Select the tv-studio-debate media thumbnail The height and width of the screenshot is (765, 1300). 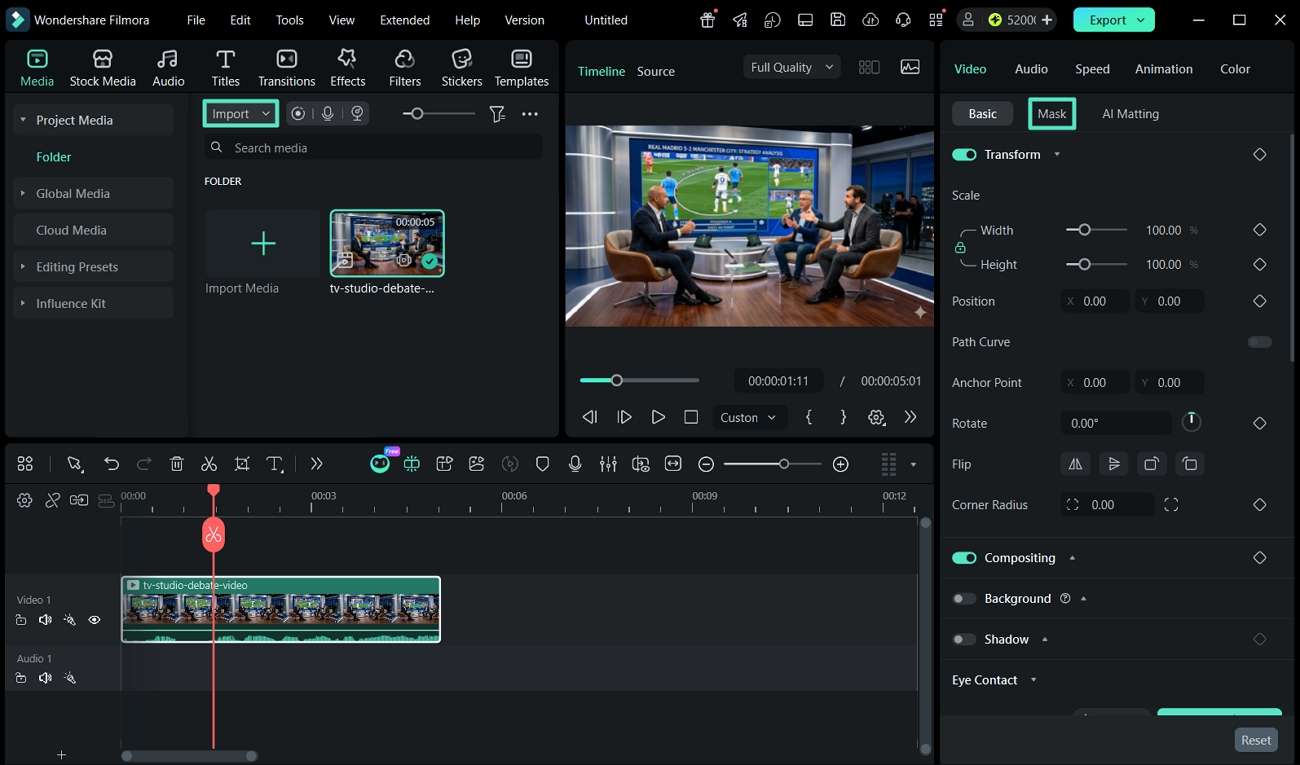click(x=387, y=243)
